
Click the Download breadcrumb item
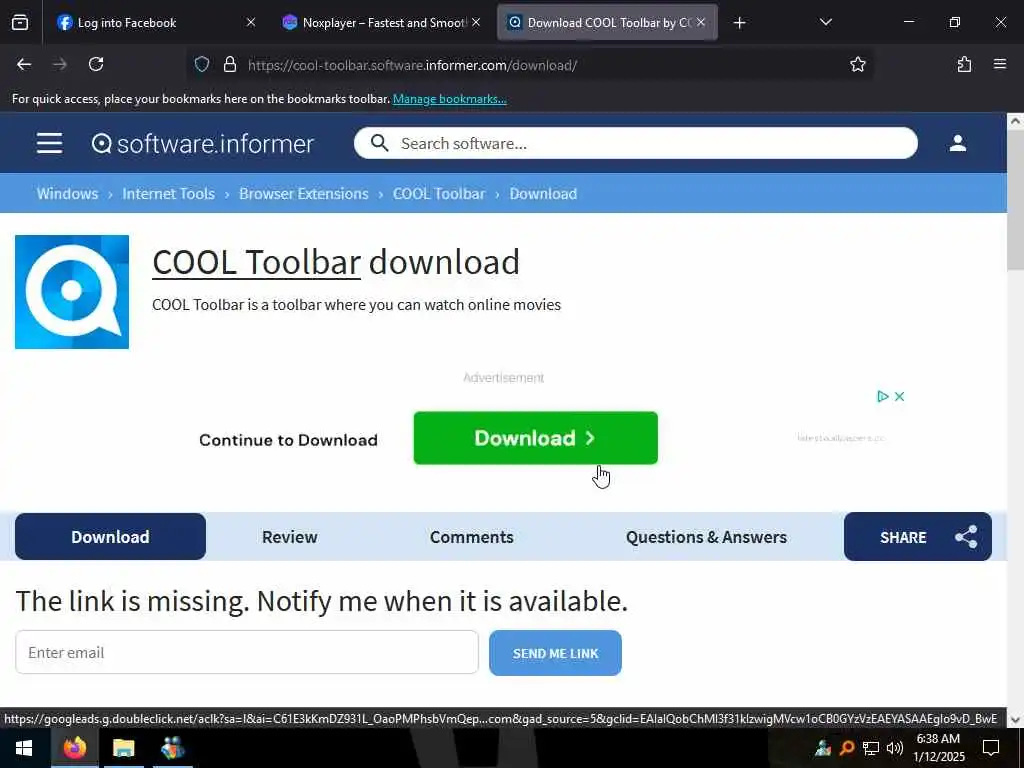point(543,194)
